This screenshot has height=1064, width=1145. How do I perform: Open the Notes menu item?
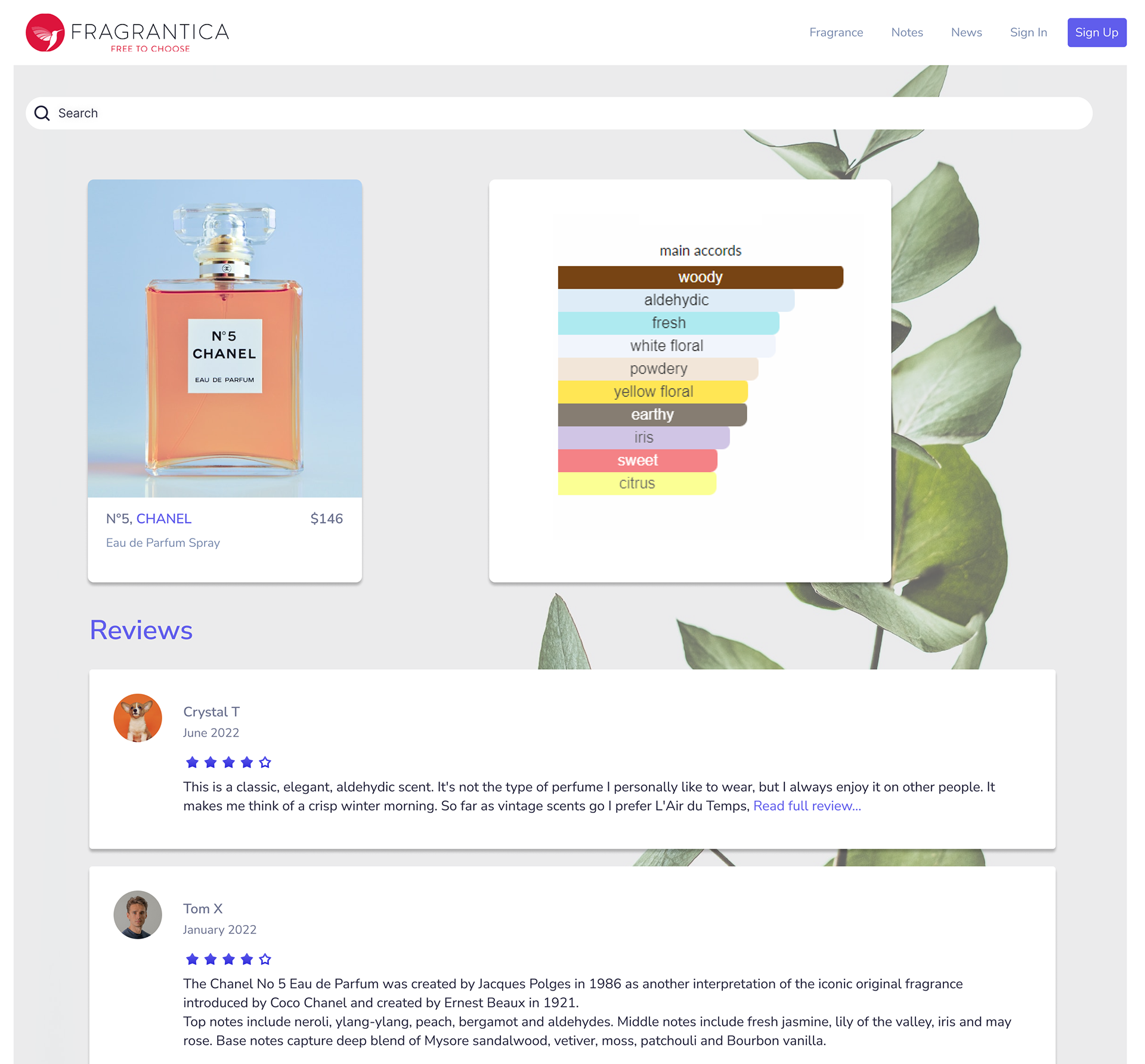coord(907,33)
